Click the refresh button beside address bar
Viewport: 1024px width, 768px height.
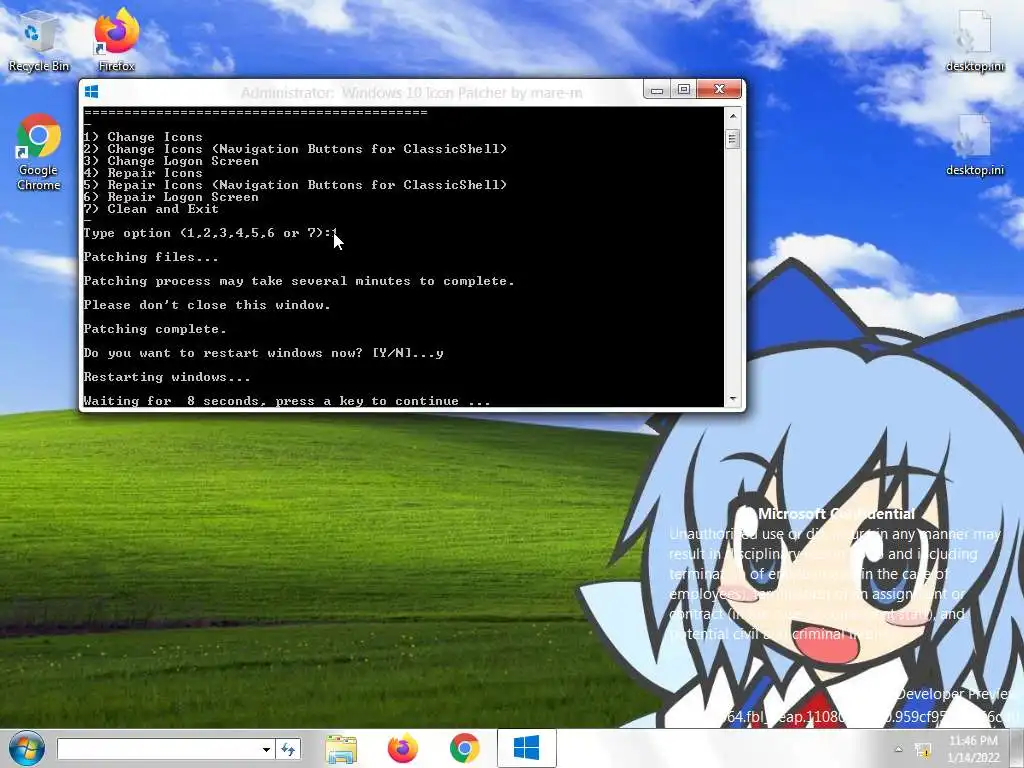pyautogui.click(x=288, y=749)
